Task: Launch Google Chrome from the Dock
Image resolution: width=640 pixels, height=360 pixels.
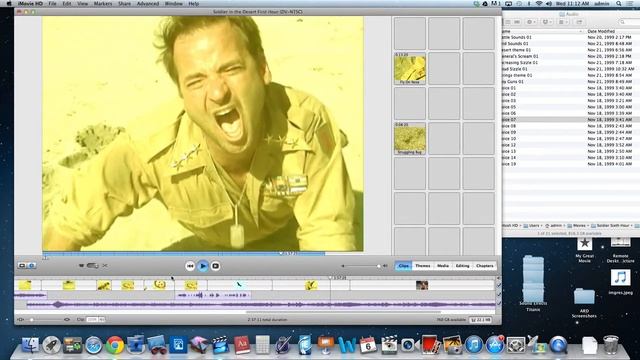Action: coord(115,345)
